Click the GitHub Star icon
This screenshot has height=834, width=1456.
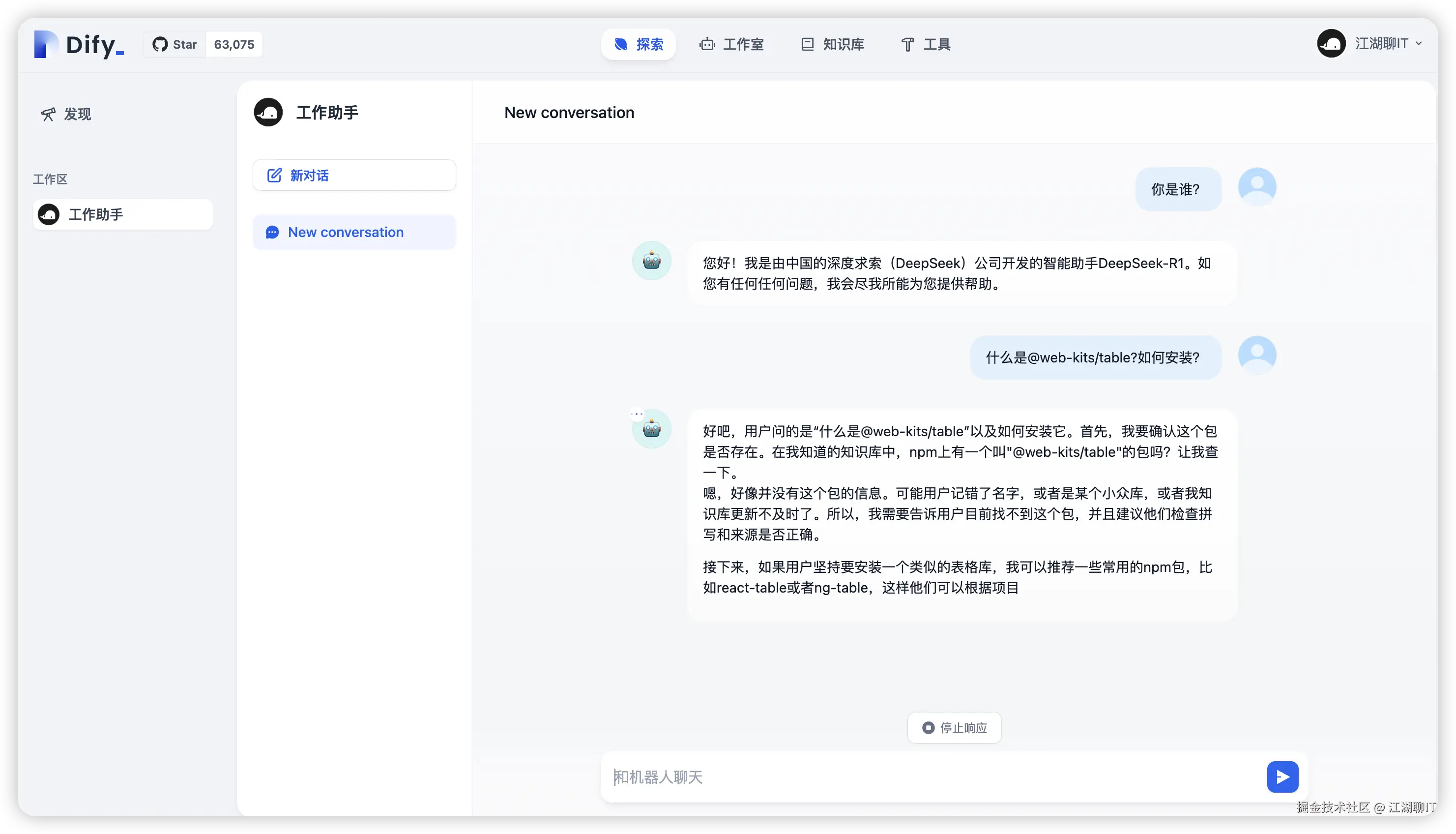click(161, 45)
